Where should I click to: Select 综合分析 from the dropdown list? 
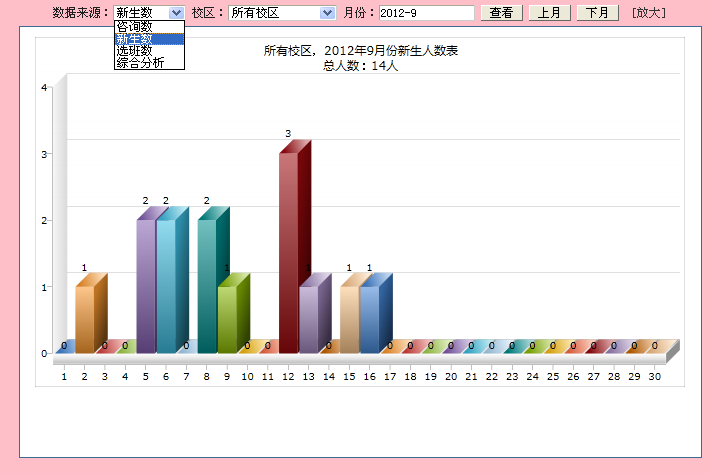click(x=149, y=62)
